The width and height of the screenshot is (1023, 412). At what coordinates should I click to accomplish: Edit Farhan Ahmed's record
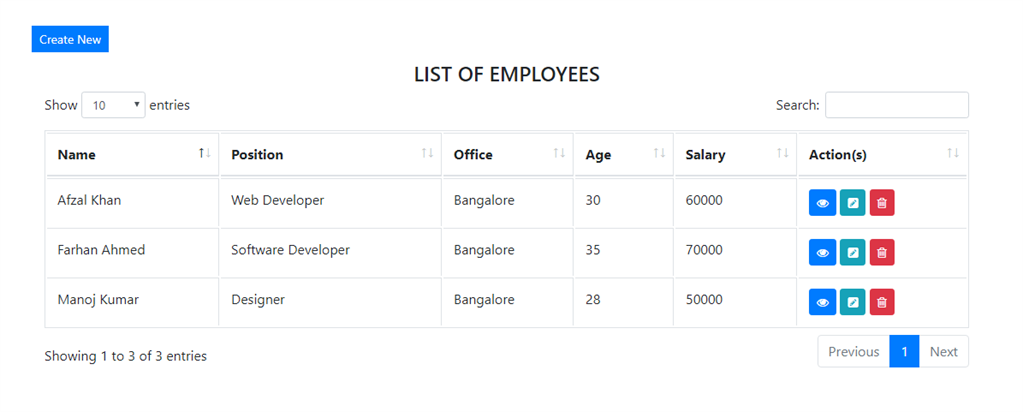852,252
